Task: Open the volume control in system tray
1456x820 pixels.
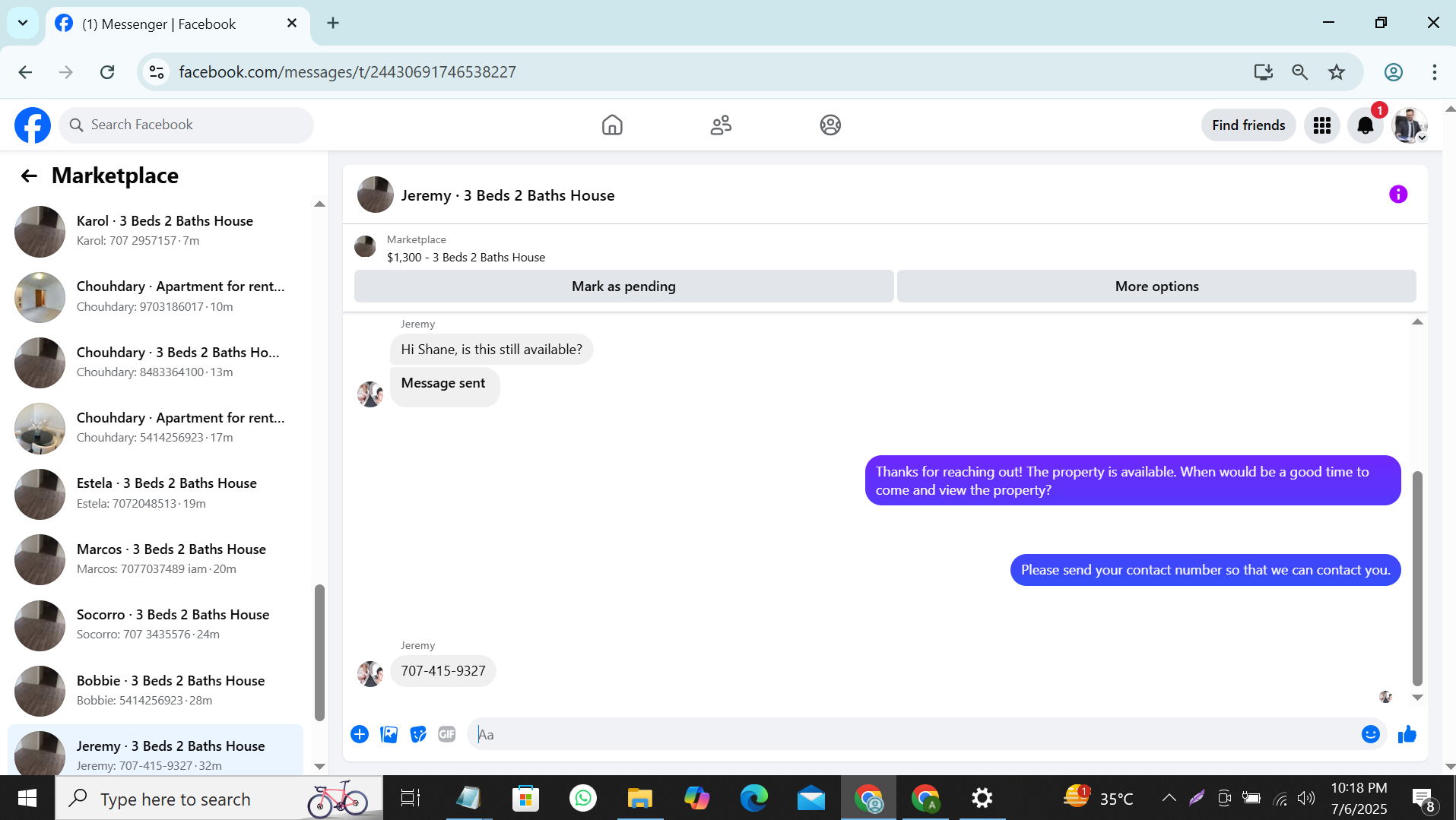Action: (1306, 798)
